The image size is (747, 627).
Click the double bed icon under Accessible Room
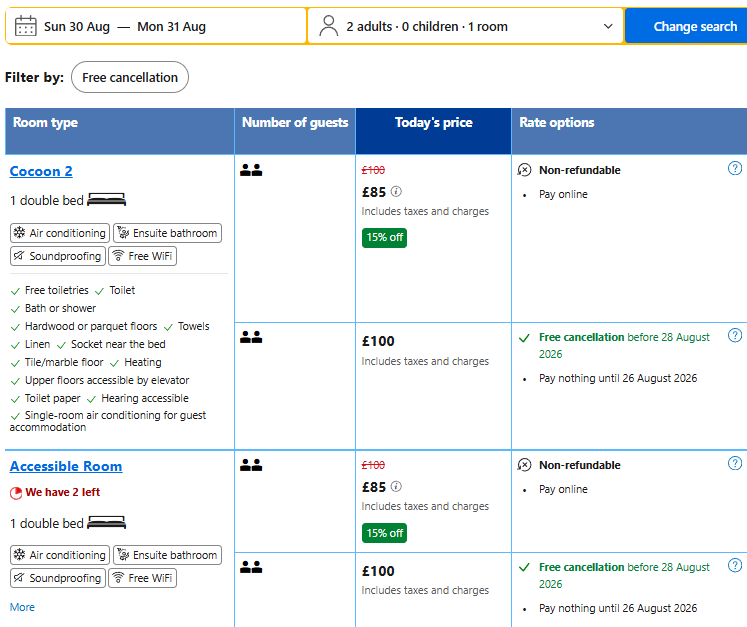pyautogui.click(x=107, y=523)
